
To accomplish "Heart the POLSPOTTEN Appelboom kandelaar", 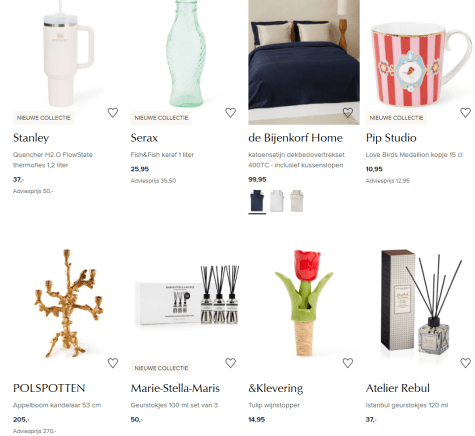I will click(113, 363).
